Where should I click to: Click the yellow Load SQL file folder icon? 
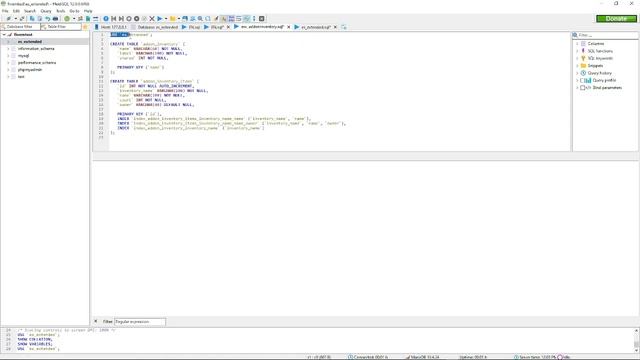pyautogui.click(x=173, y=19)
